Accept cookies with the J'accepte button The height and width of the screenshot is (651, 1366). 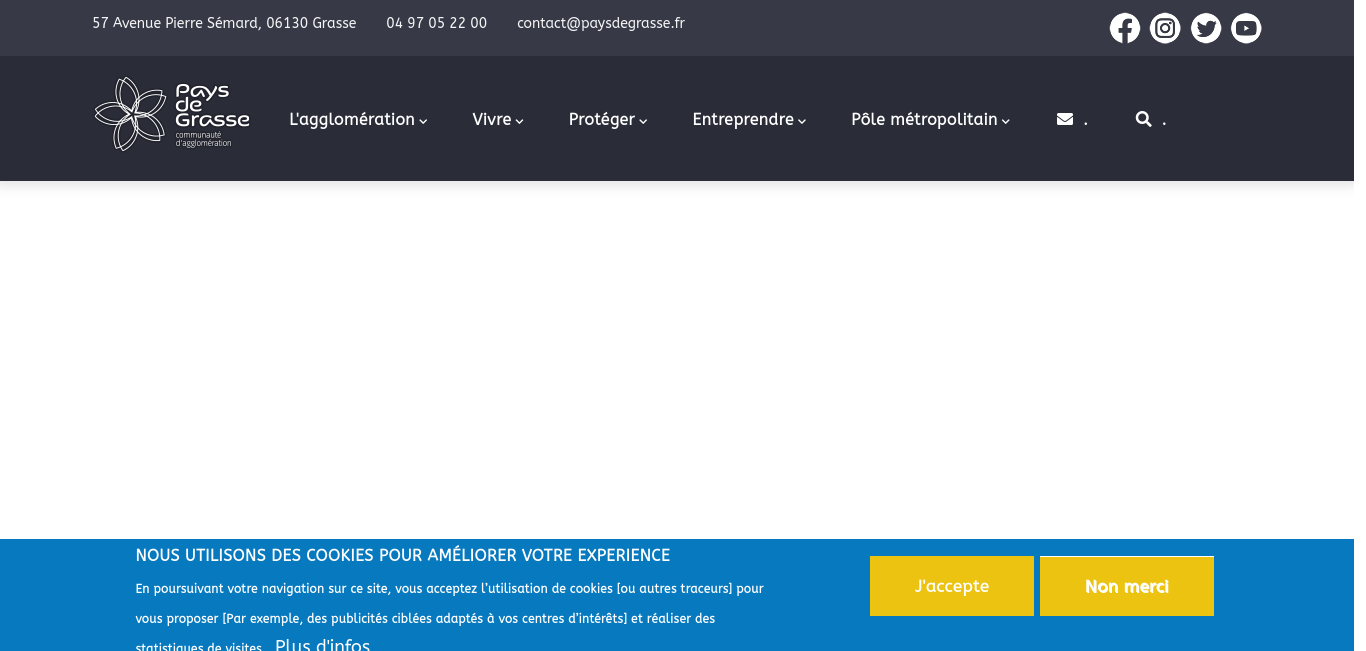point(951,586)
